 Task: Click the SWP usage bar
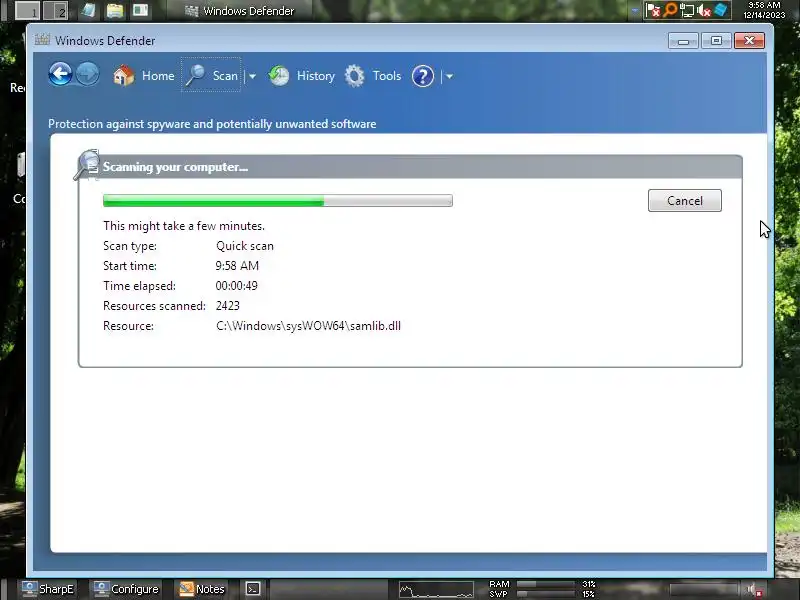[547, 594]
